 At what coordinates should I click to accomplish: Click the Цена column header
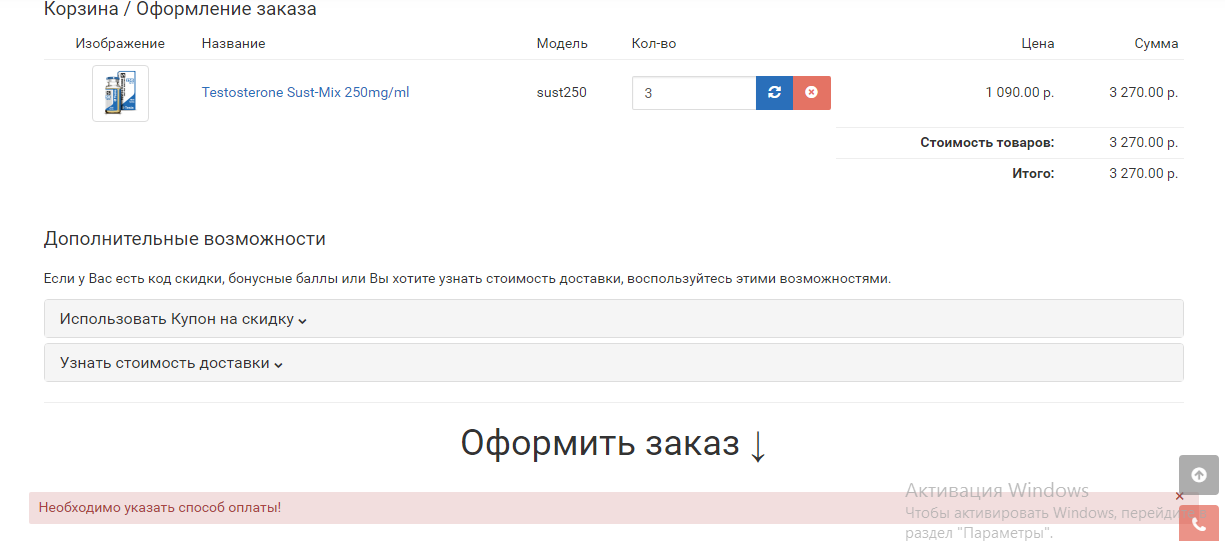(1037, 44)
